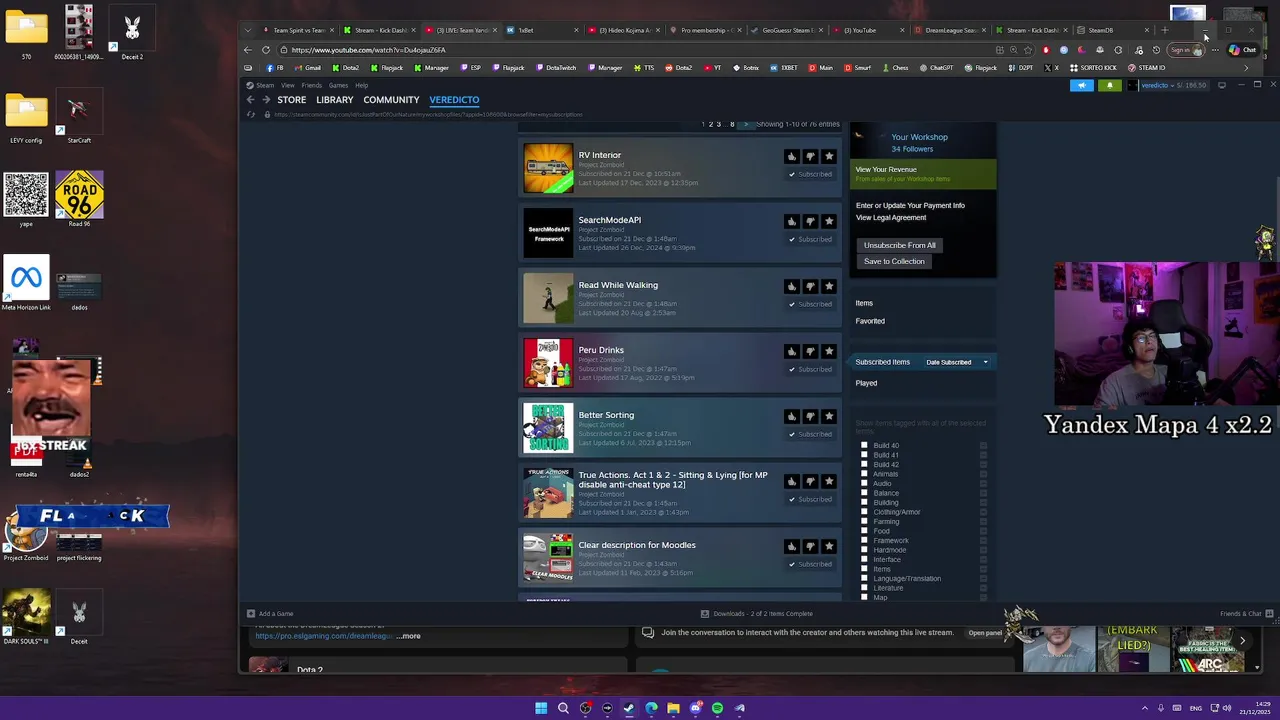Check the Build 41 tag filter
This screenshot has width=1280, height=720.
pyautogui.click(x=865, y=455)
